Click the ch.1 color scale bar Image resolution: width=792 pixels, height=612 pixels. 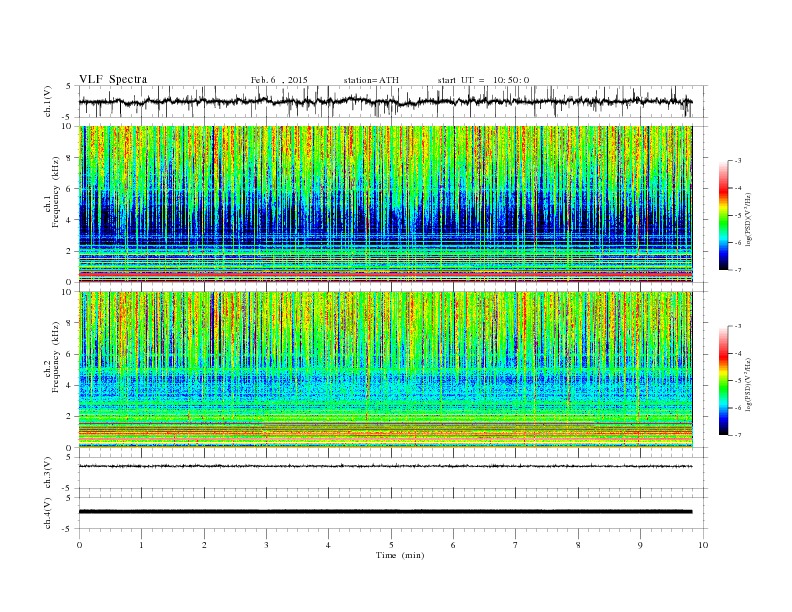[723, 215]
